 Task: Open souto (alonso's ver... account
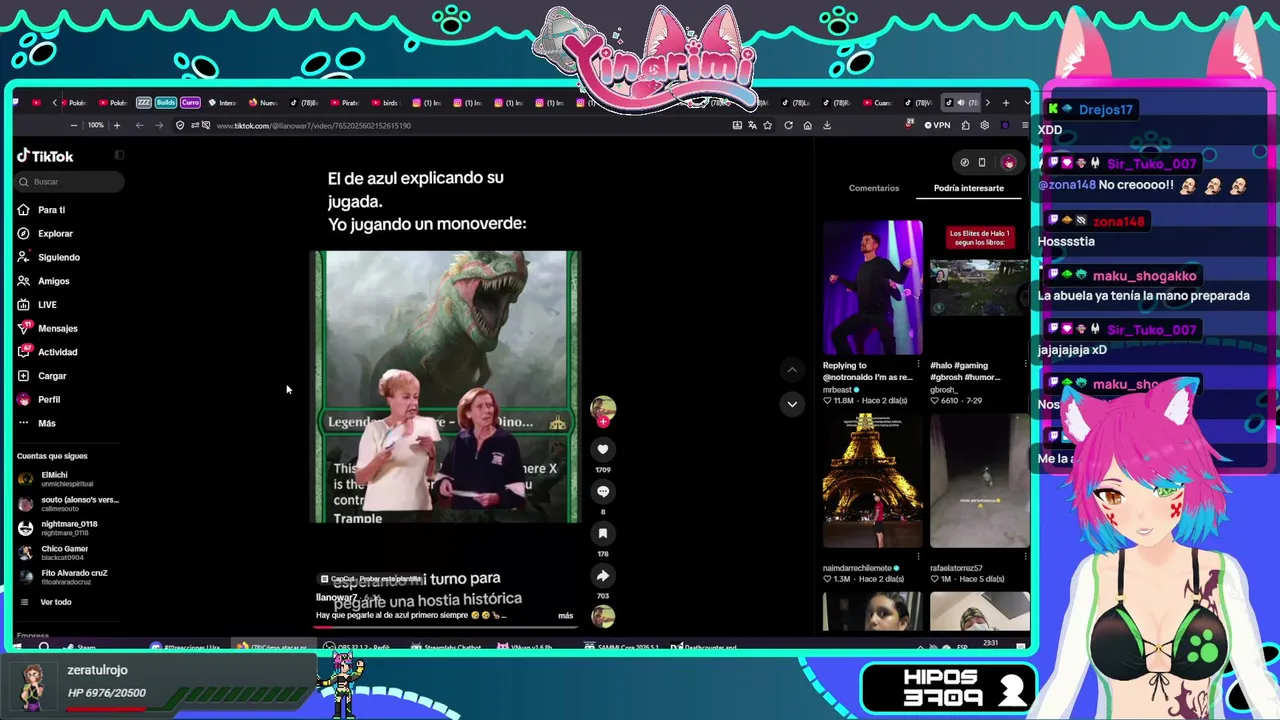(68, 503)
